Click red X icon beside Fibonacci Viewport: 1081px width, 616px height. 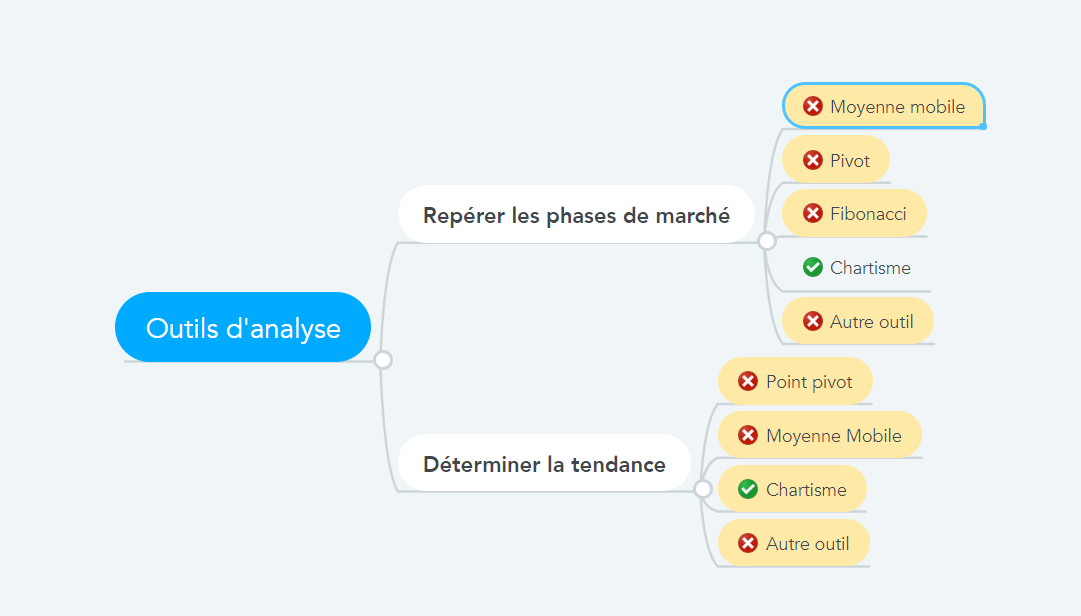point(813,213)
